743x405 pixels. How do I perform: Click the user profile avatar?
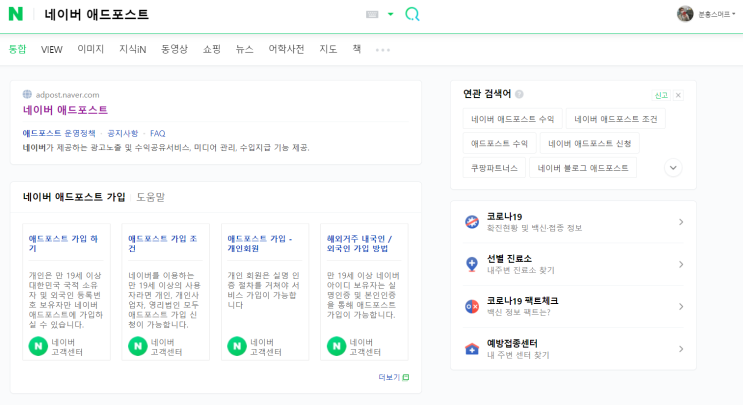tap(685, 14)
